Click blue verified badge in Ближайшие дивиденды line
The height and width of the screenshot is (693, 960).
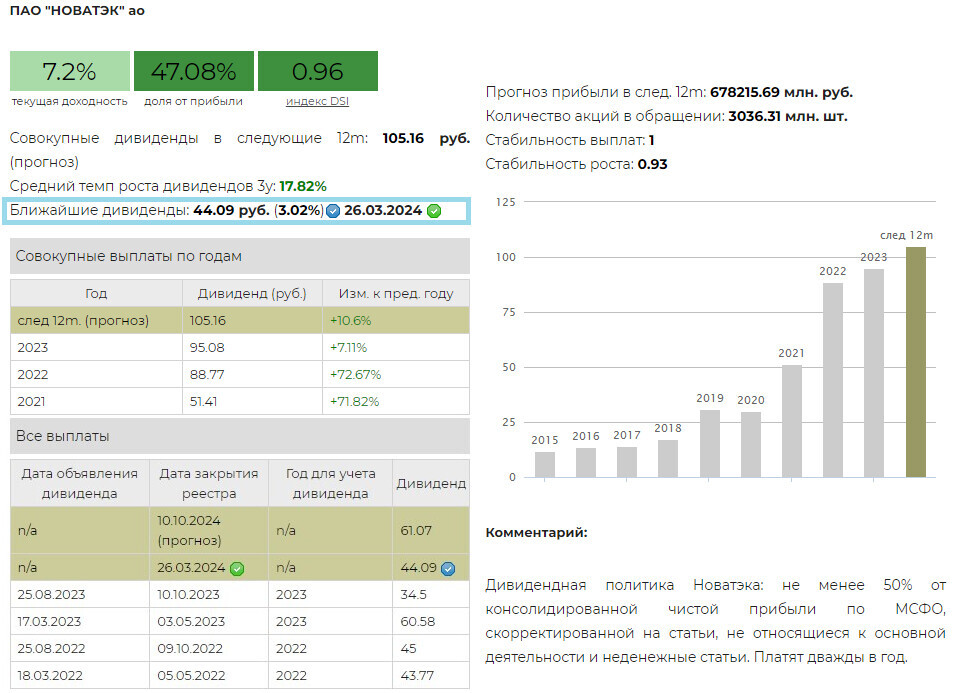coord(333,211)
